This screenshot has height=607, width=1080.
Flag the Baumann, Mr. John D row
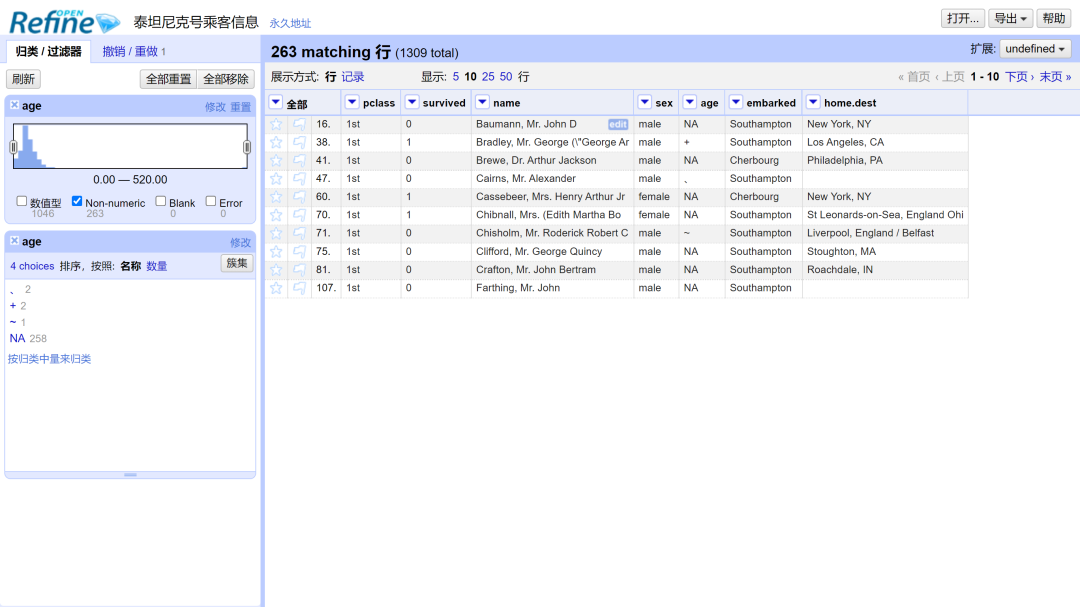coord(299,124)
